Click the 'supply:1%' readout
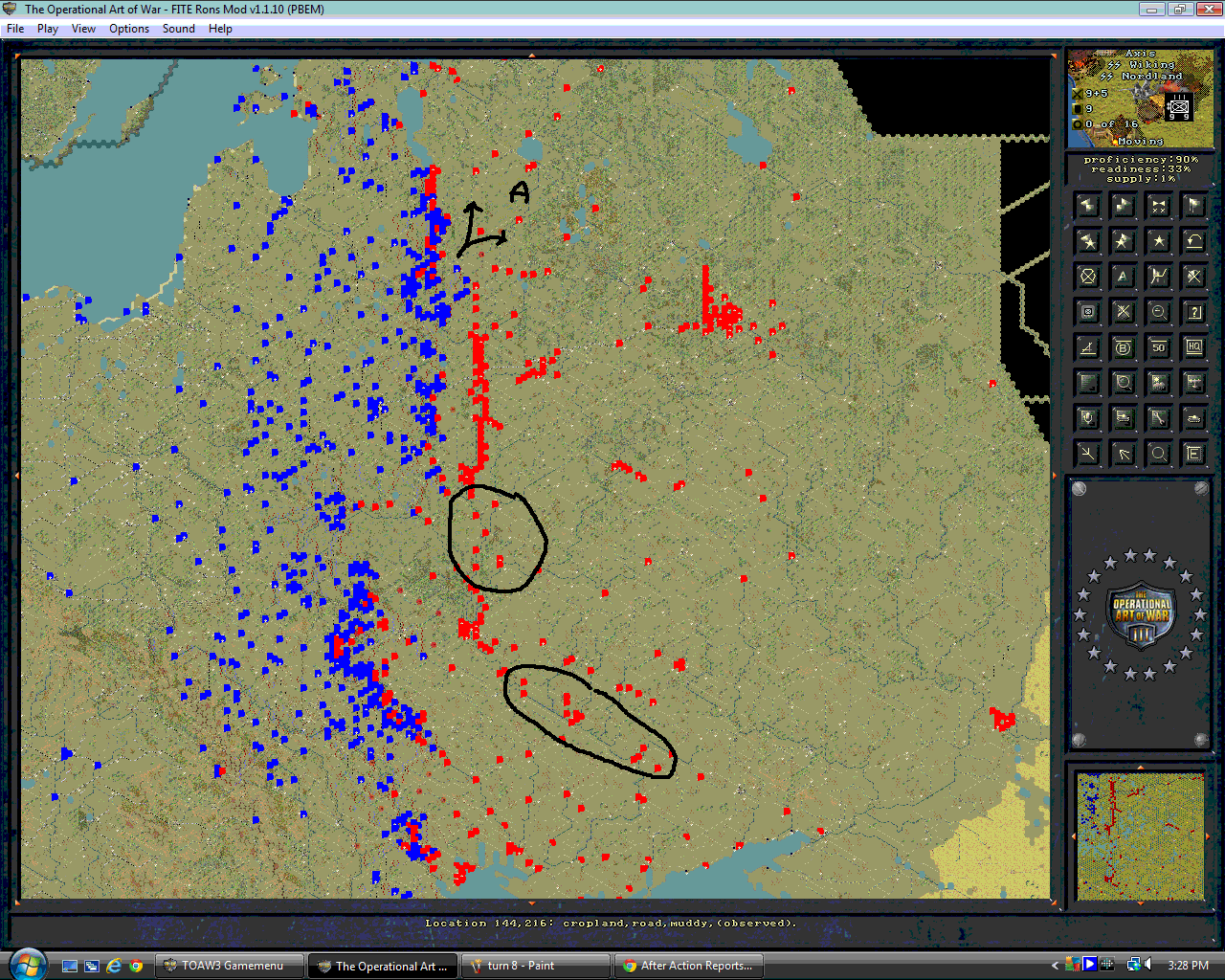Image resolution: width=1225 pixels, height=980 pixels. point(1141,179)
